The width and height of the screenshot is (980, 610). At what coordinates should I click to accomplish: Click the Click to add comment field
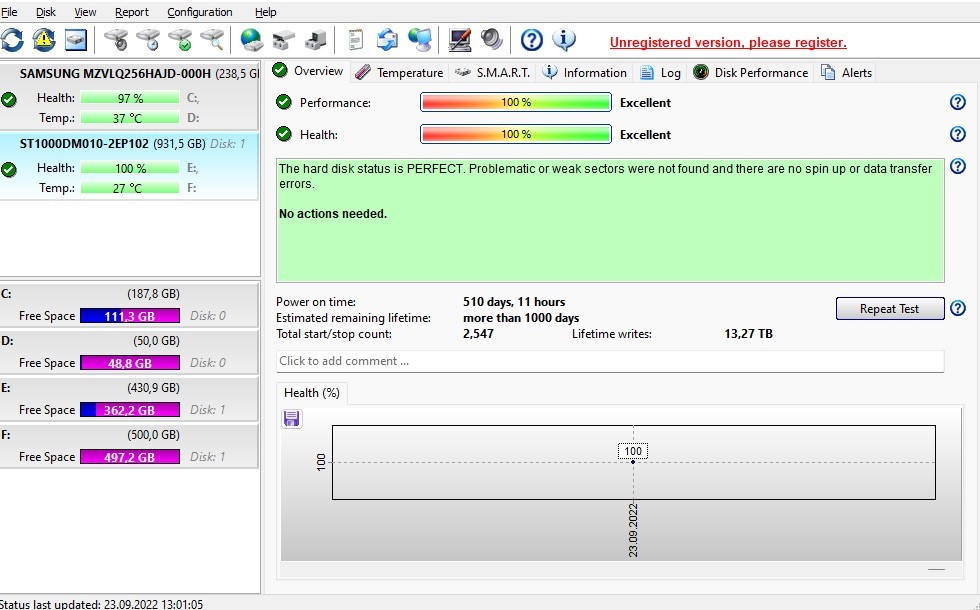[x=609, y=361]
